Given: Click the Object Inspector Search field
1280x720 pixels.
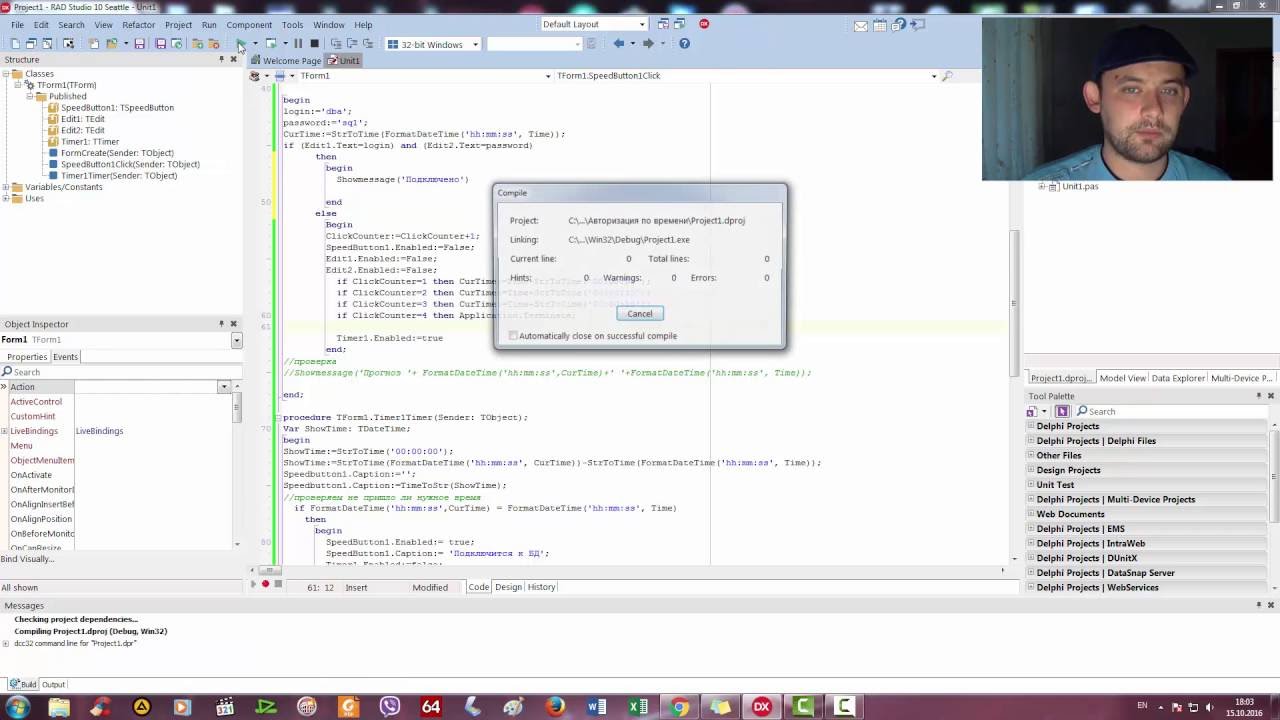Looking at the screenshot, I should click(120, 372).
